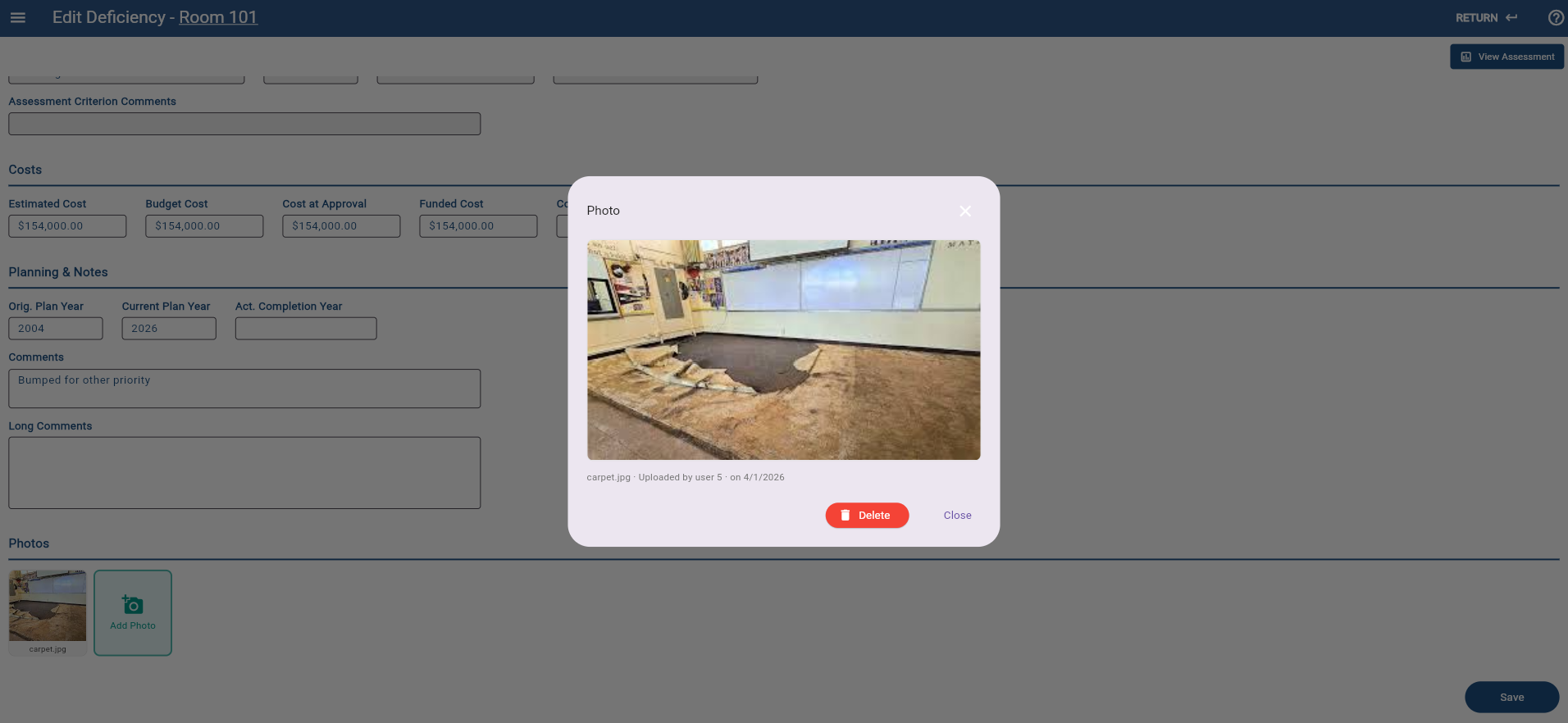
Task: Click the Funded Cost input
Action: [478, 226]
